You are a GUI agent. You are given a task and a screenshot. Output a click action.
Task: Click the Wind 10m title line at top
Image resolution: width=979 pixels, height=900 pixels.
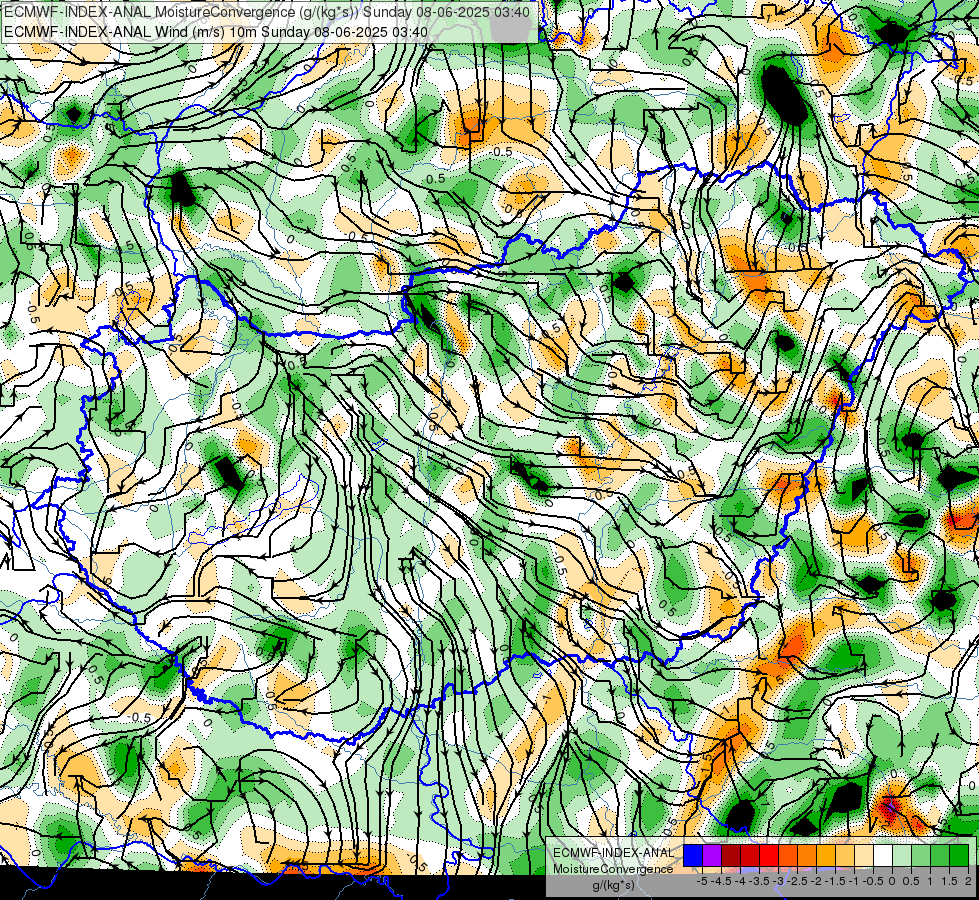(x=216, y=32)
